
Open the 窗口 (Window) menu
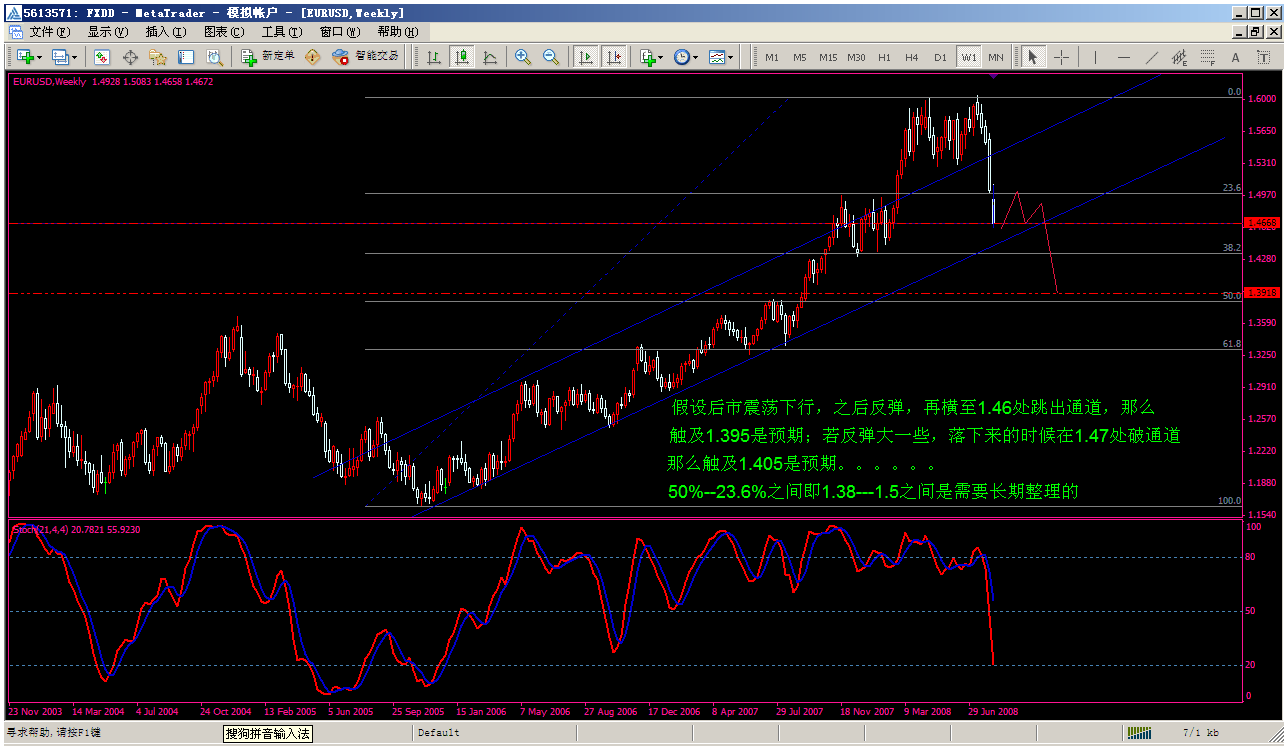pyautogui.click(x=340, y=32)
